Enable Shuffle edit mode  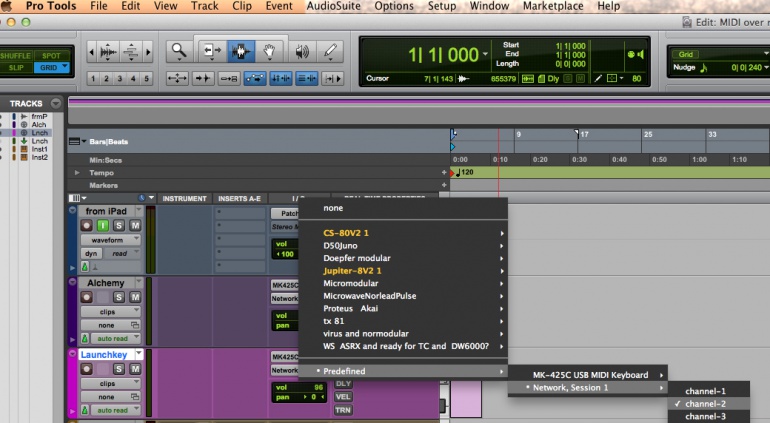16,56
